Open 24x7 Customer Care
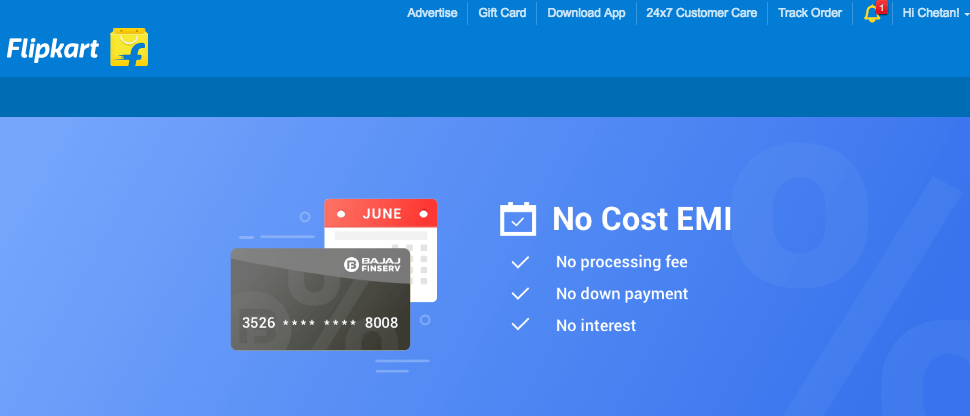 (702, 13)
